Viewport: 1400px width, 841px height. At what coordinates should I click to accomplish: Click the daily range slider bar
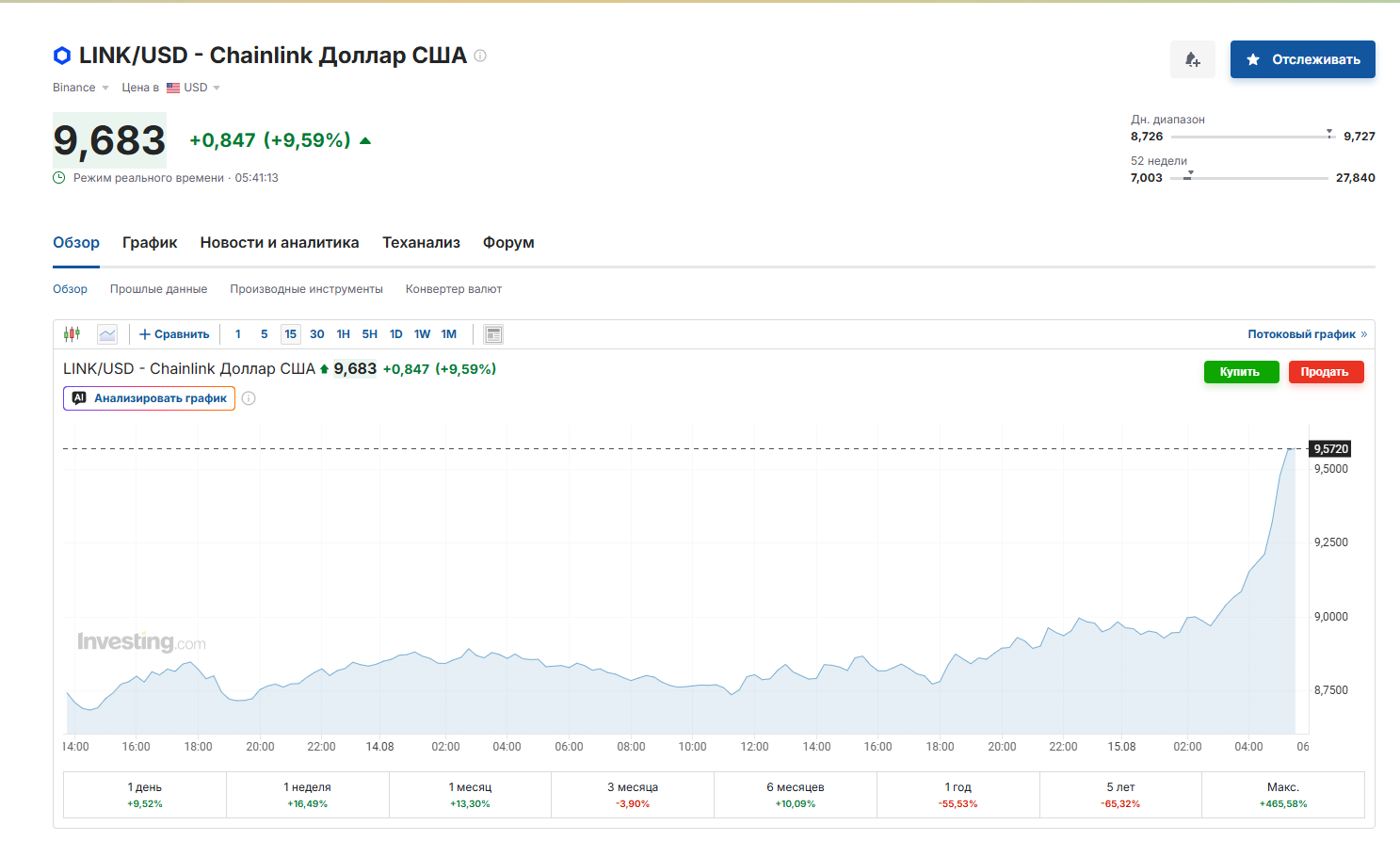click(x=1253, y=137)
